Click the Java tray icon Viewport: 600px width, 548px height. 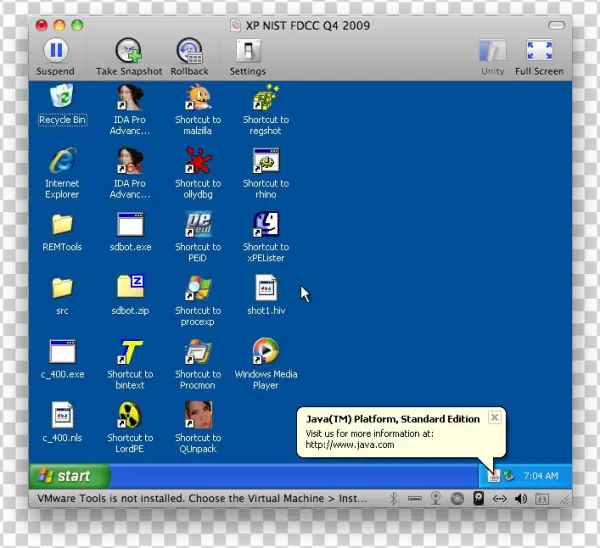pyautogui.click(x=494, y=476)
